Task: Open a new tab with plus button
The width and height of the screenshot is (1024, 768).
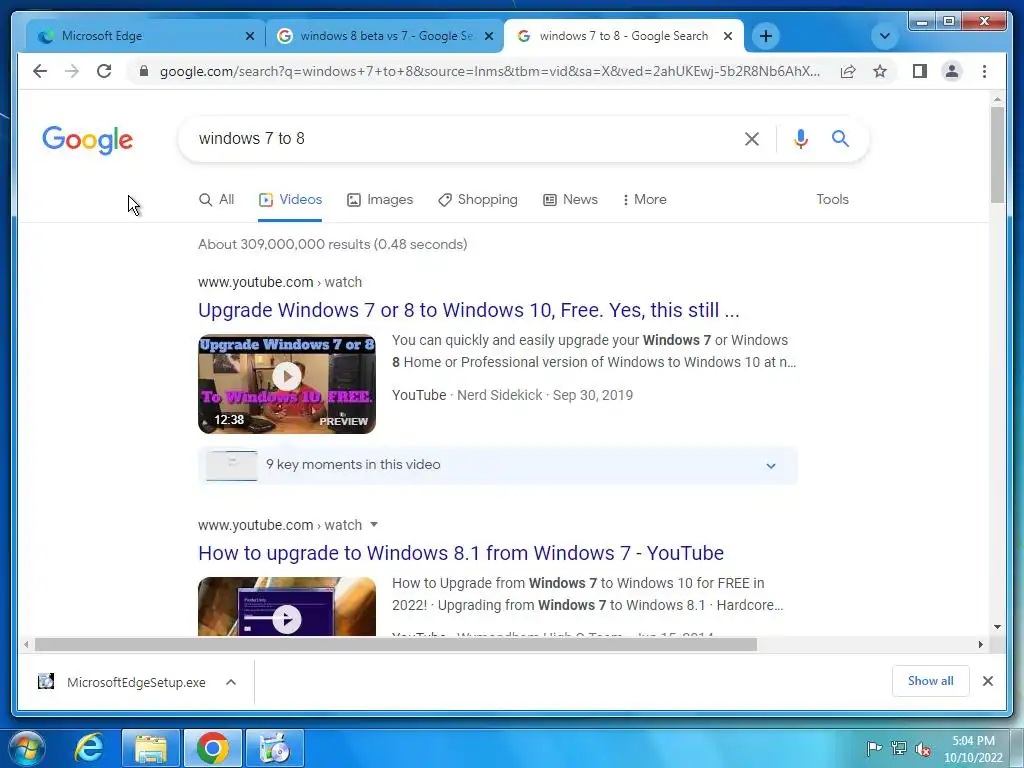Action: coord(766,36)
